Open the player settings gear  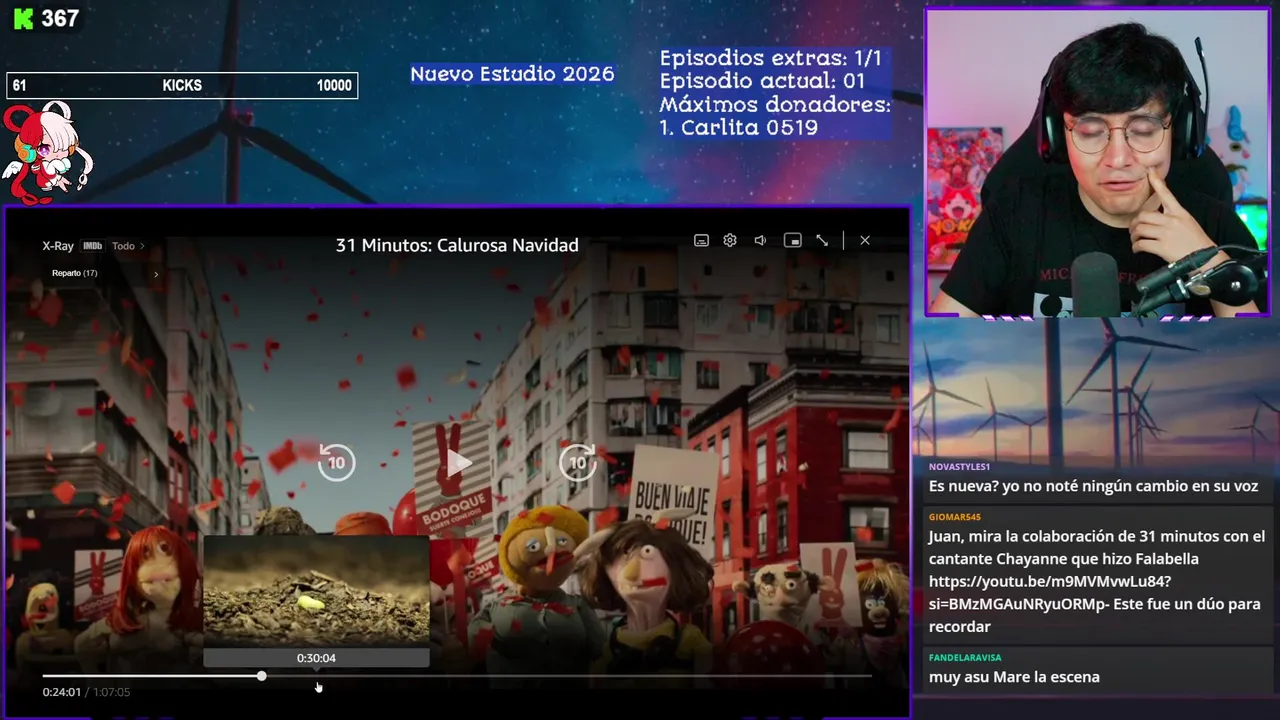[730, 241]
